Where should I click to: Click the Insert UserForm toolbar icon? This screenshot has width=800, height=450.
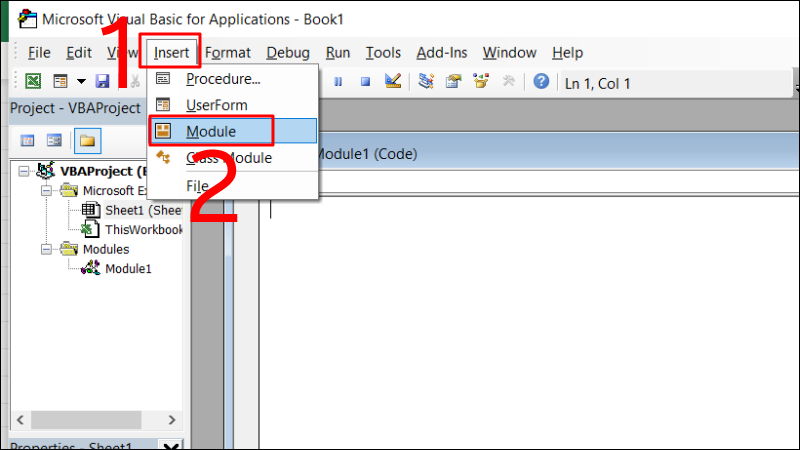click(61, 81)
